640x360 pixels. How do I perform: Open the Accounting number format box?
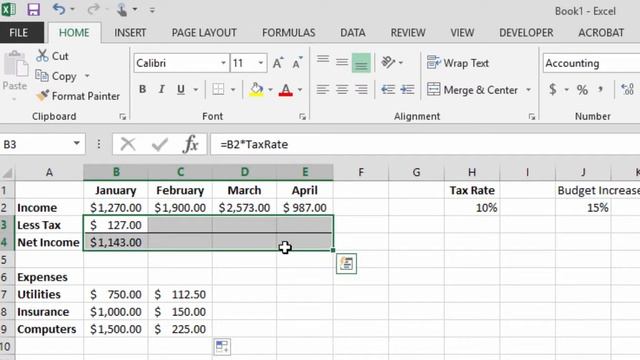(591, 63)
